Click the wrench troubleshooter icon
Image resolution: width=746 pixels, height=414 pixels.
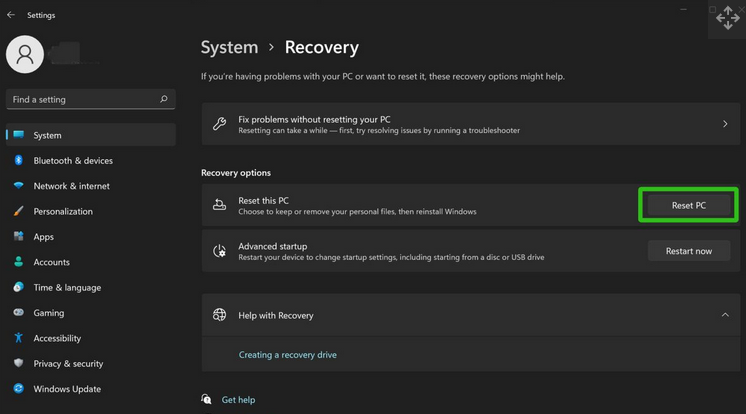pyautogui.click(x=219, y=124)
